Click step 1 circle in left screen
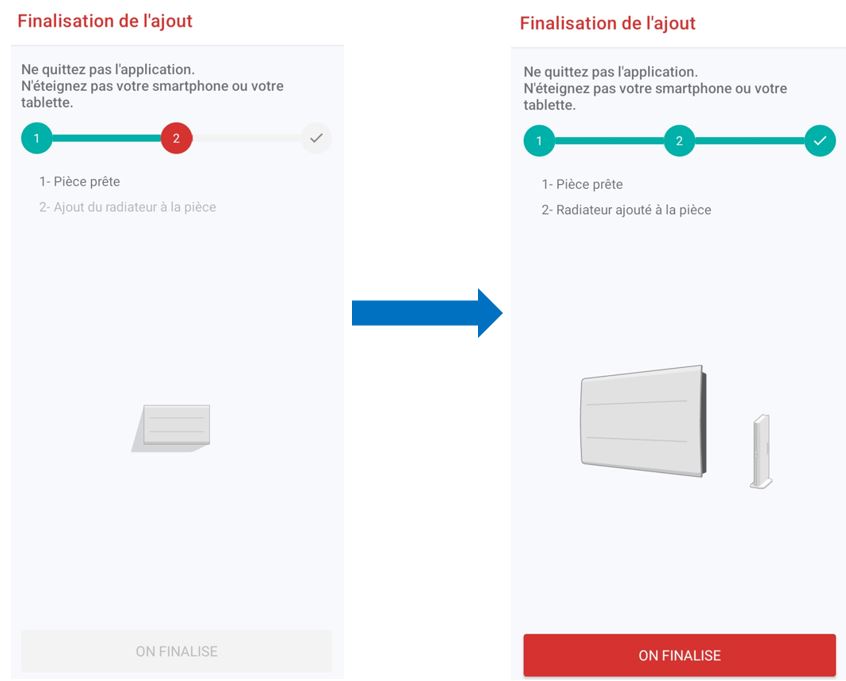The image size is (846, 681). pos(37,138)
